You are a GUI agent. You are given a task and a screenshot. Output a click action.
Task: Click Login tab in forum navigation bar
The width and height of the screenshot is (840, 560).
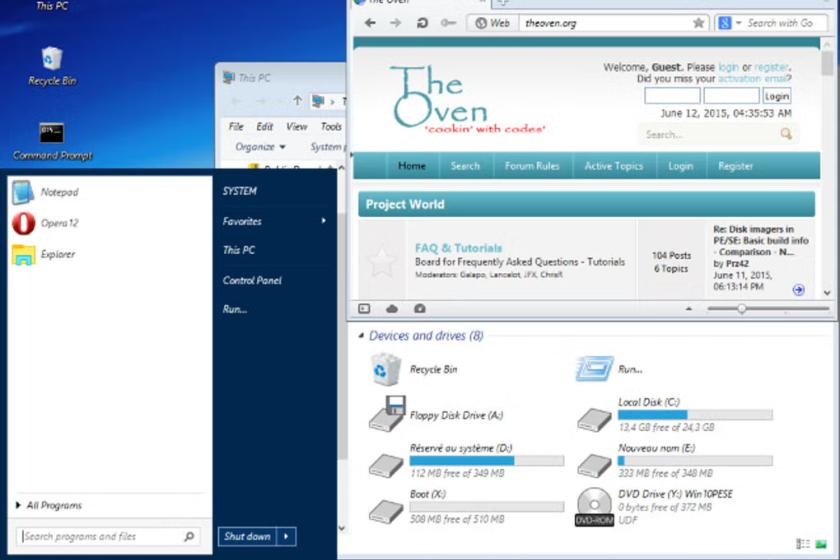[680, 166]
